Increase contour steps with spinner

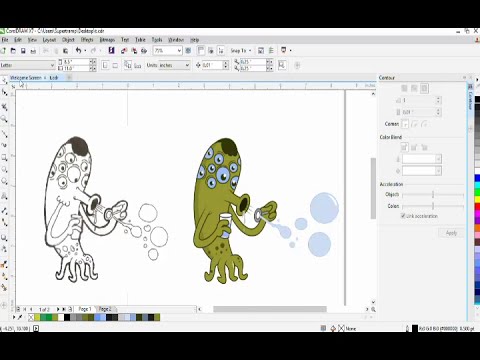click(438, 98)
